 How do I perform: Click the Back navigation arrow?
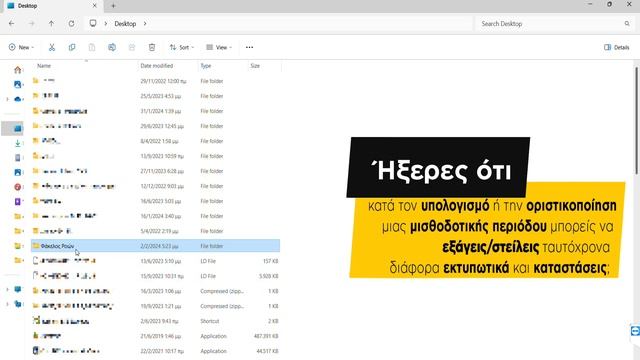[x=11, y=24]
